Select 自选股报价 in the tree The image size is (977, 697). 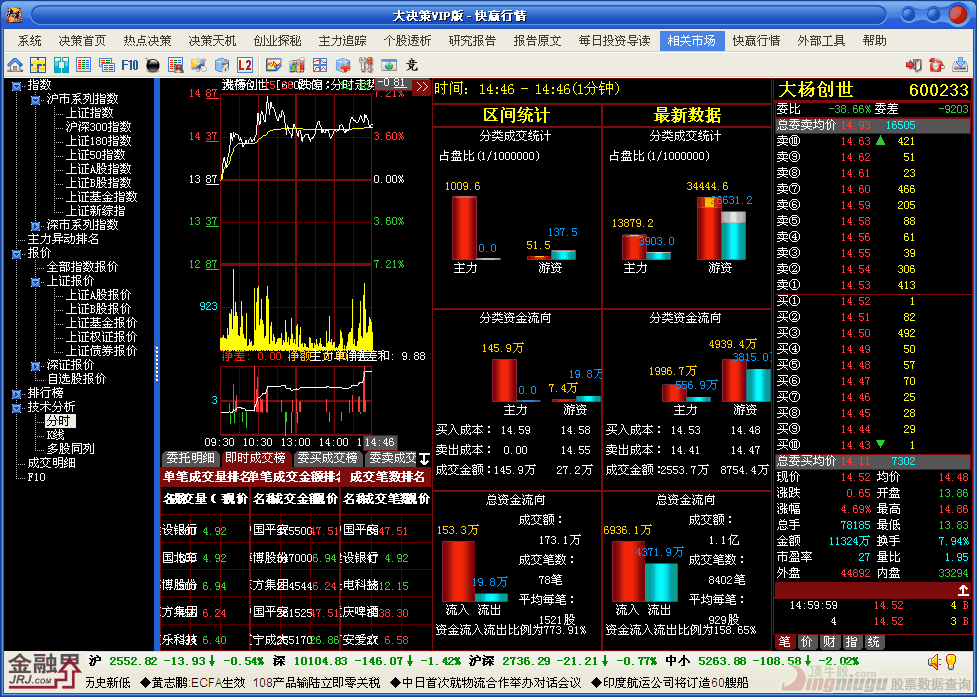click(x=77, y=379)
